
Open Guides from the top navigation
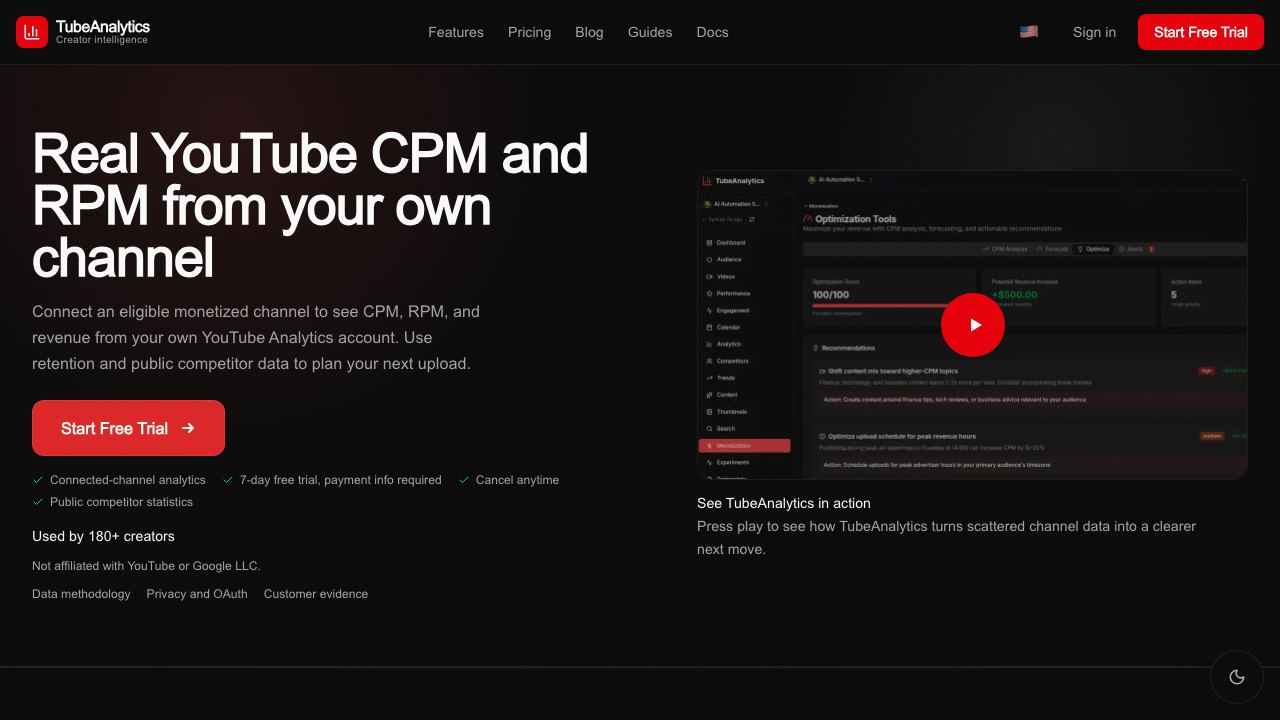pyautogui.click(x=650, y=32)
